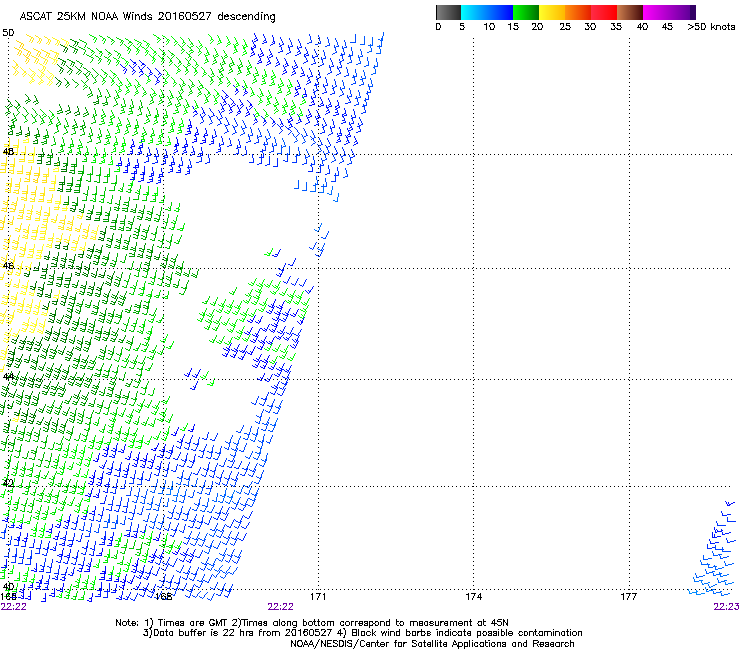This screenshot has height=650, width=740.
Task: Click the latitude label '44'
Action: (x=8, y=377)
